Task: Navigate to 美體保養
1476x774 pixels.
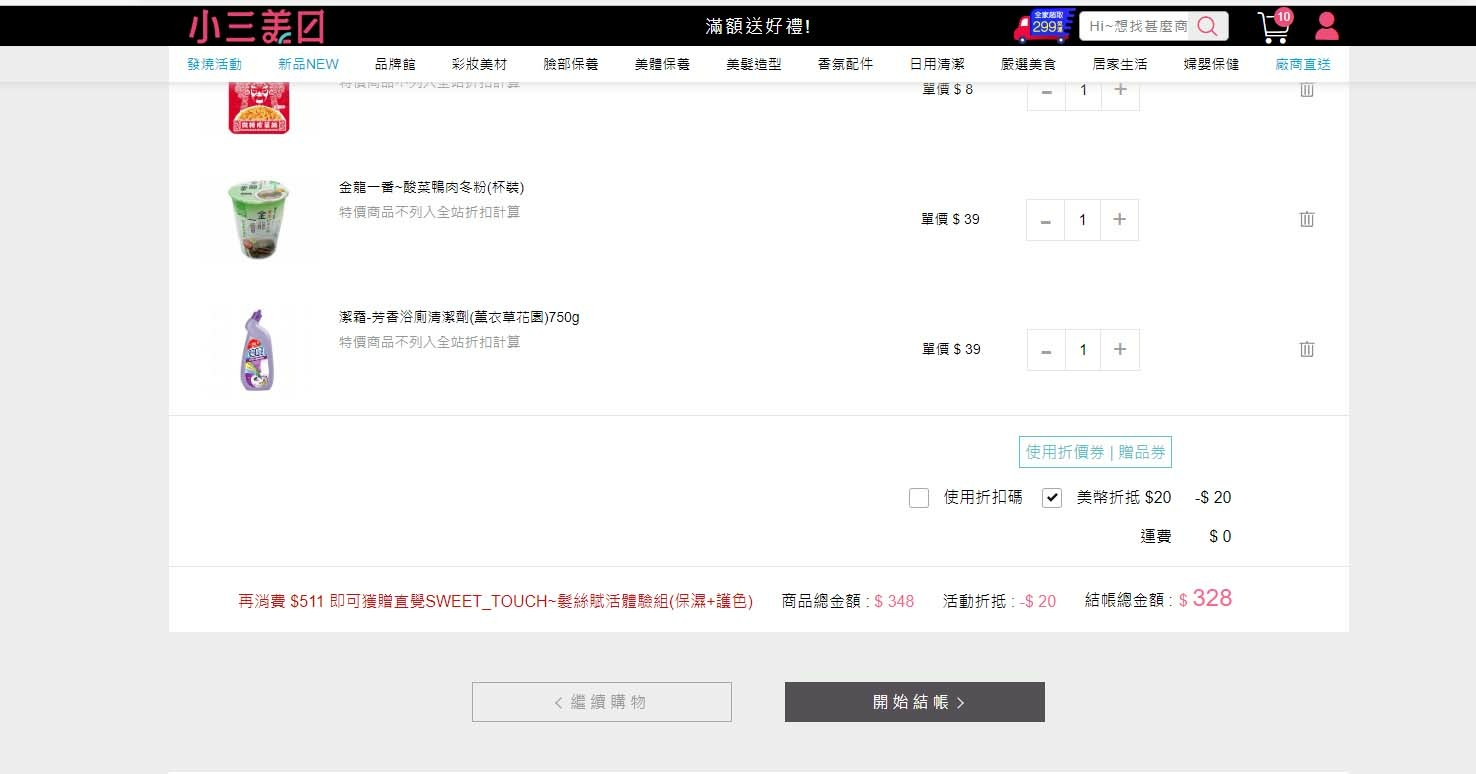Action: (662, 64)
